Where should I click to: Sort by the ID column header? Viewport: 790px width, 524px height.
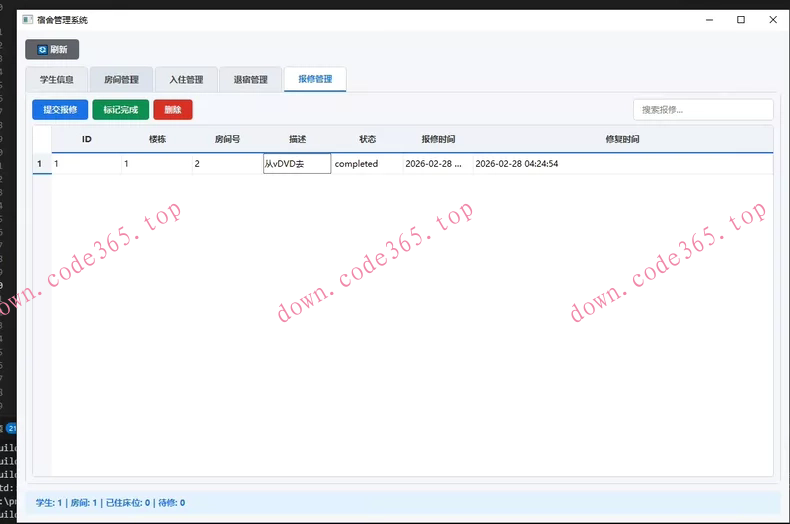click(x=87, y=139)
